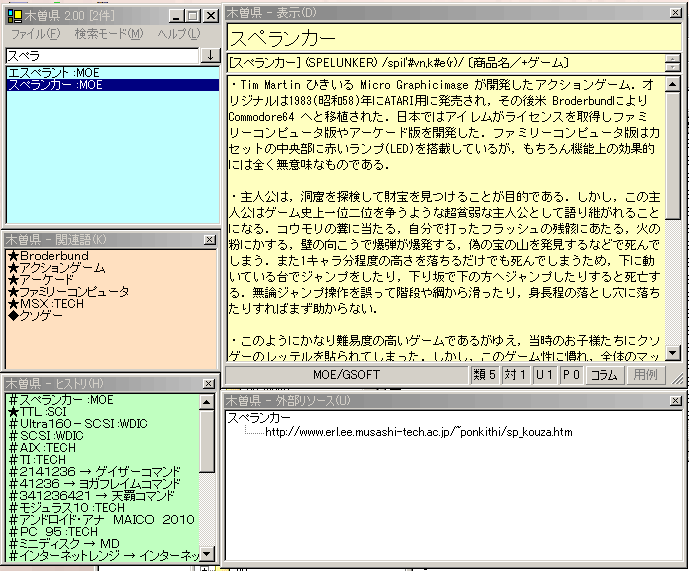Open related term ★アーケード

point(41,280)
